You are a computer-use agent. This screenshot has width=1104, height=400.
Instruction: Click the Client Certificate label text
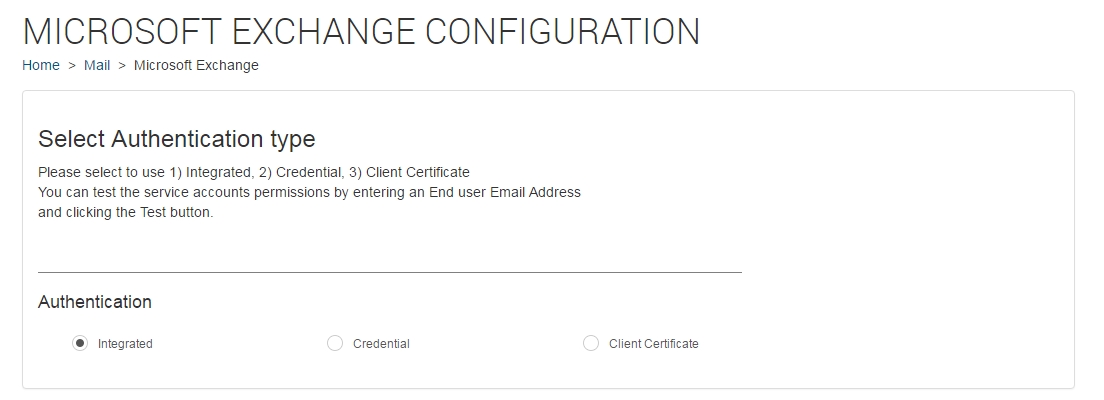tap(654, 344)
